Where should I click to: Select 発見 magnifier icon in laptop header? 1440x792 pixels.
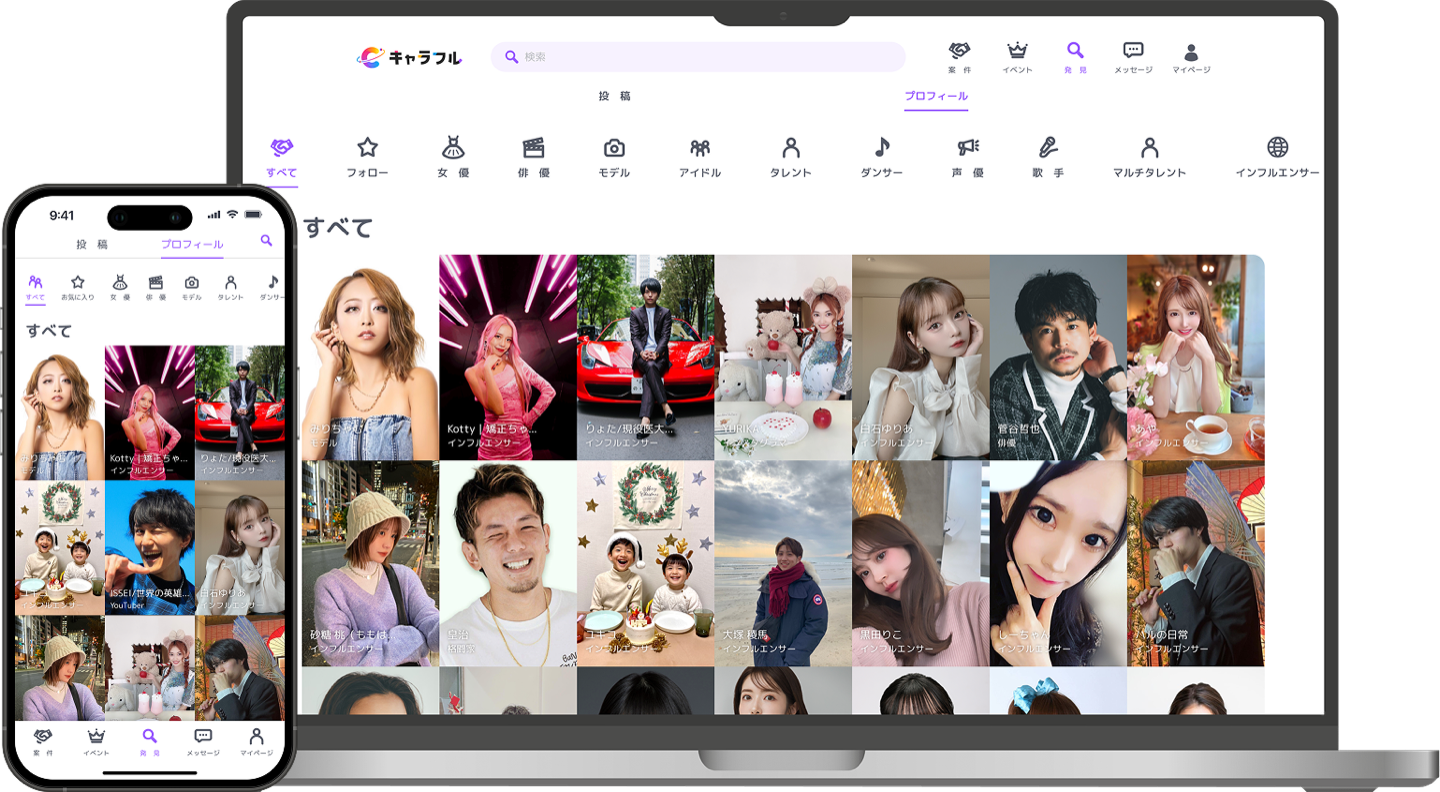pos(1075,50)
